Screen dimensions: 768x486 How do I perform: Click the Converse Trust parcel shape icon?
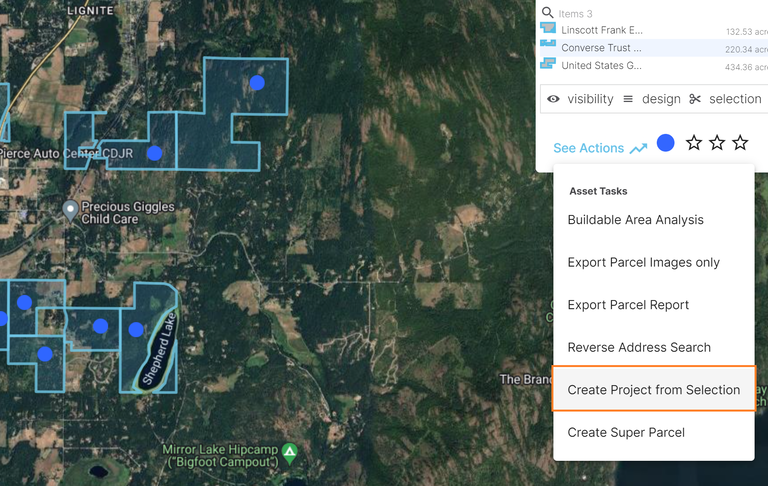547,47
